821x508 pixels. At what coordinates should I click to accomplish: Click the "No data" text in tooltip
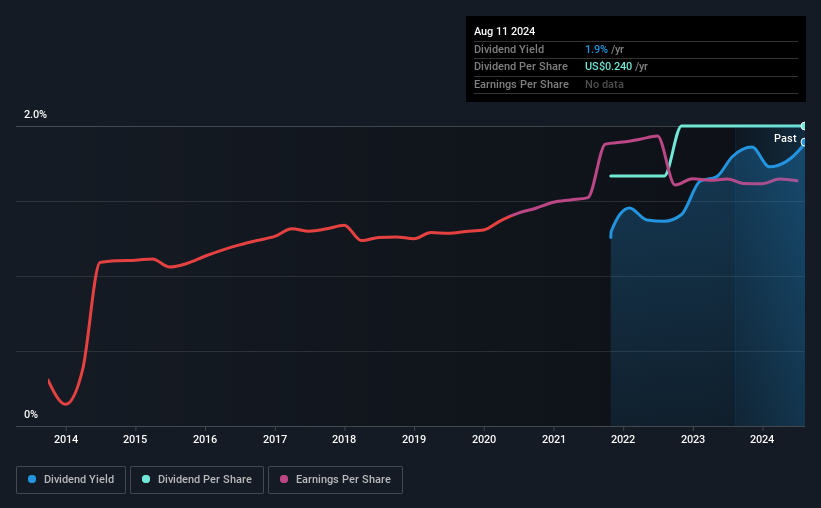605,84
